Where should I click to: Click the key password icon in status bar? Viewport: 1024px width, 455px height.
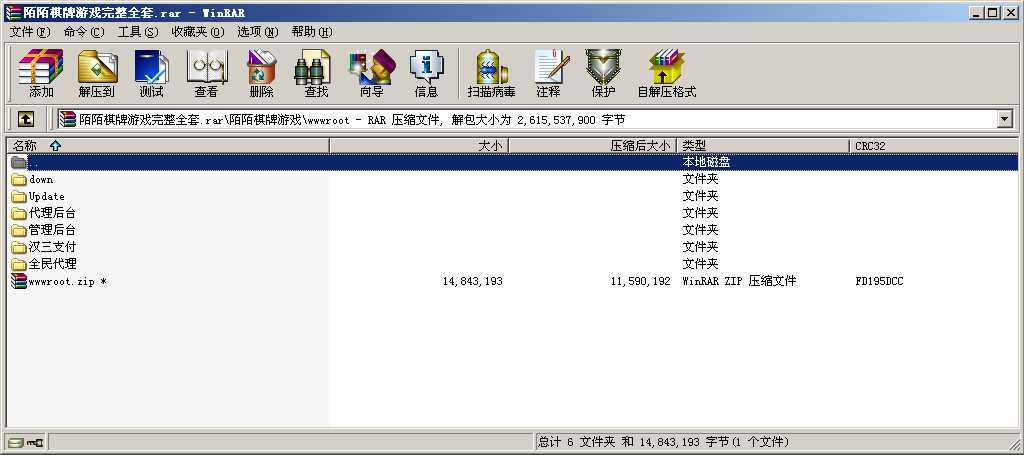click(35, 443)
